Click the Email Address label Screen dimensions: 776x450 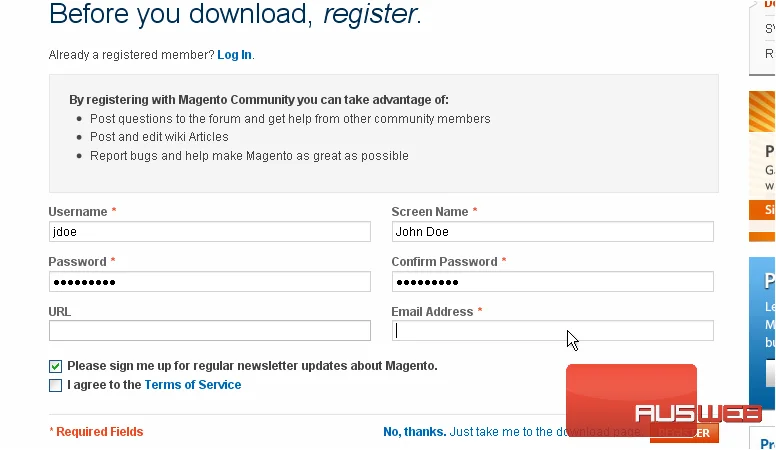432,311
